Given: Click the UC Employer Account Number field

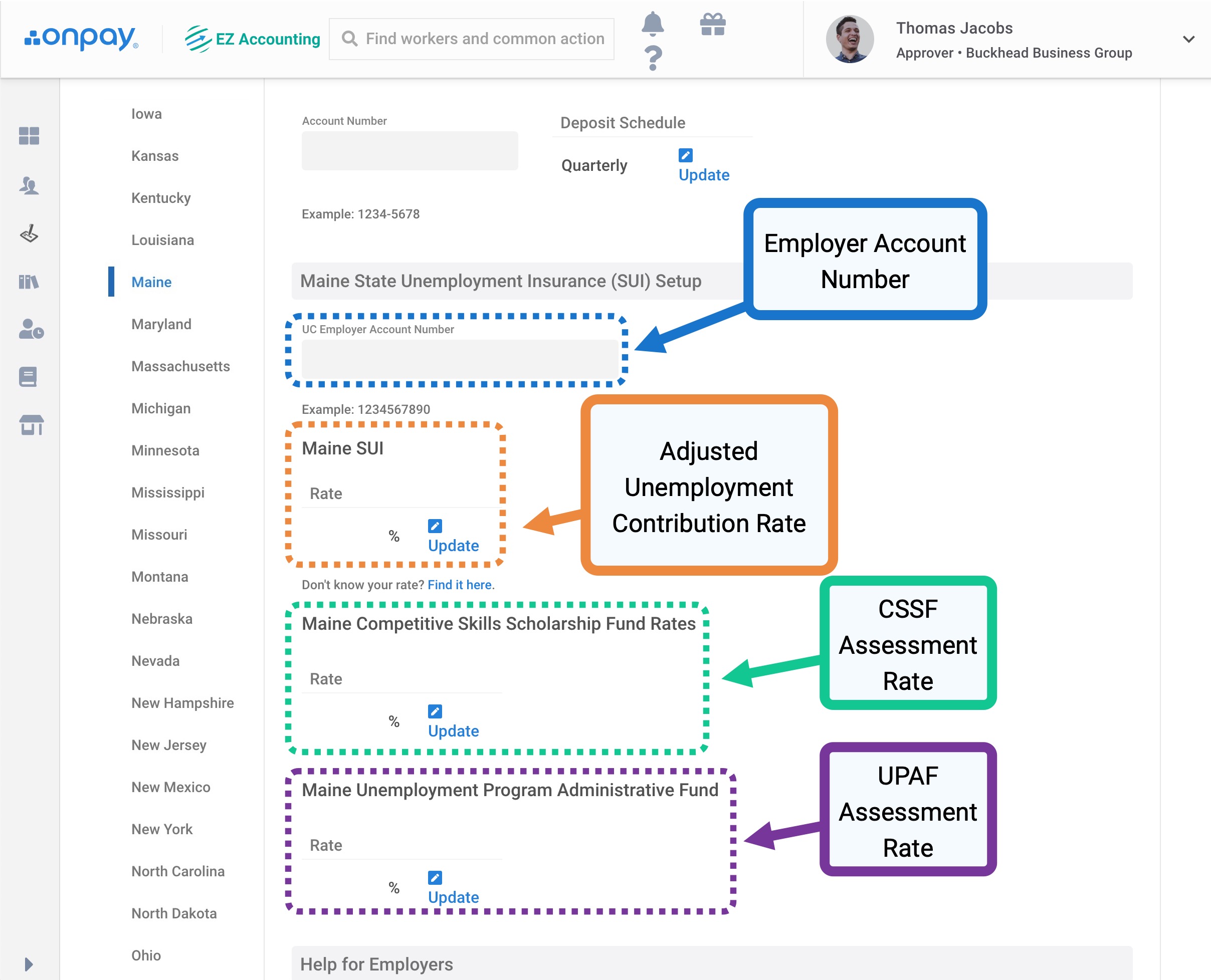Looking at the screenshot, I should click(x=459, y=359).
